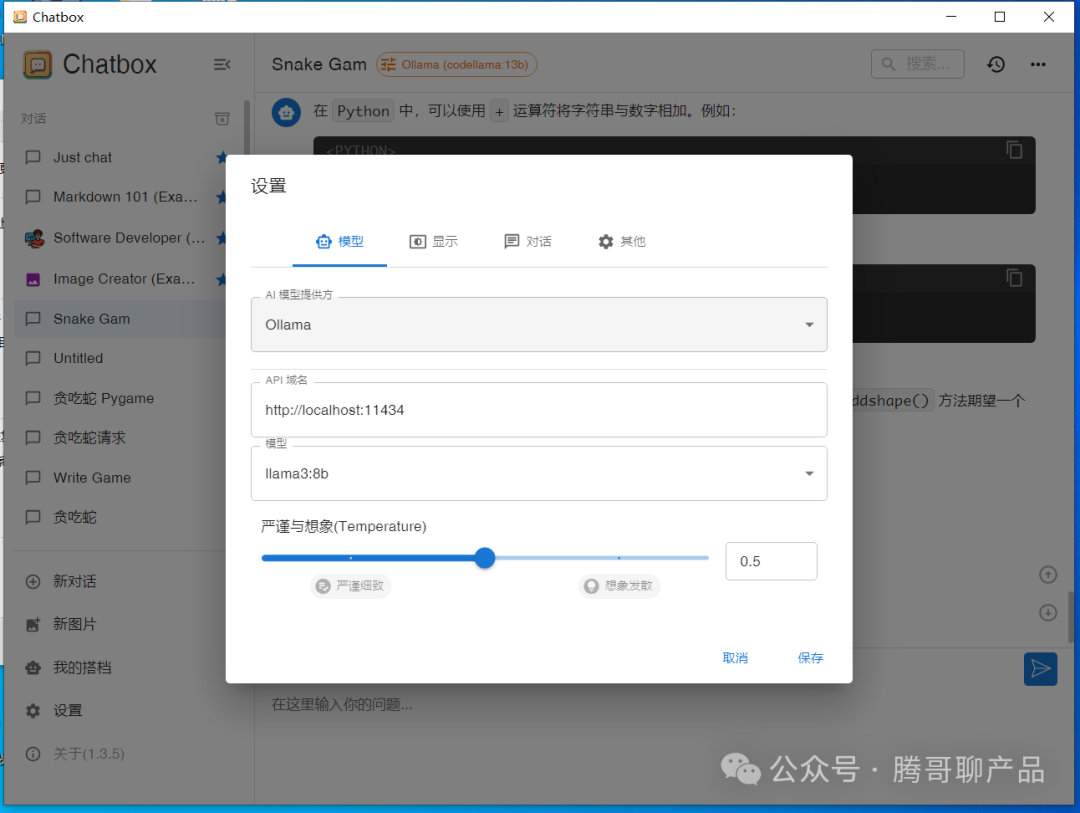1080x813 pixels.
Task: Toggle the star on Markdown 101
Action: pos(221,197)
